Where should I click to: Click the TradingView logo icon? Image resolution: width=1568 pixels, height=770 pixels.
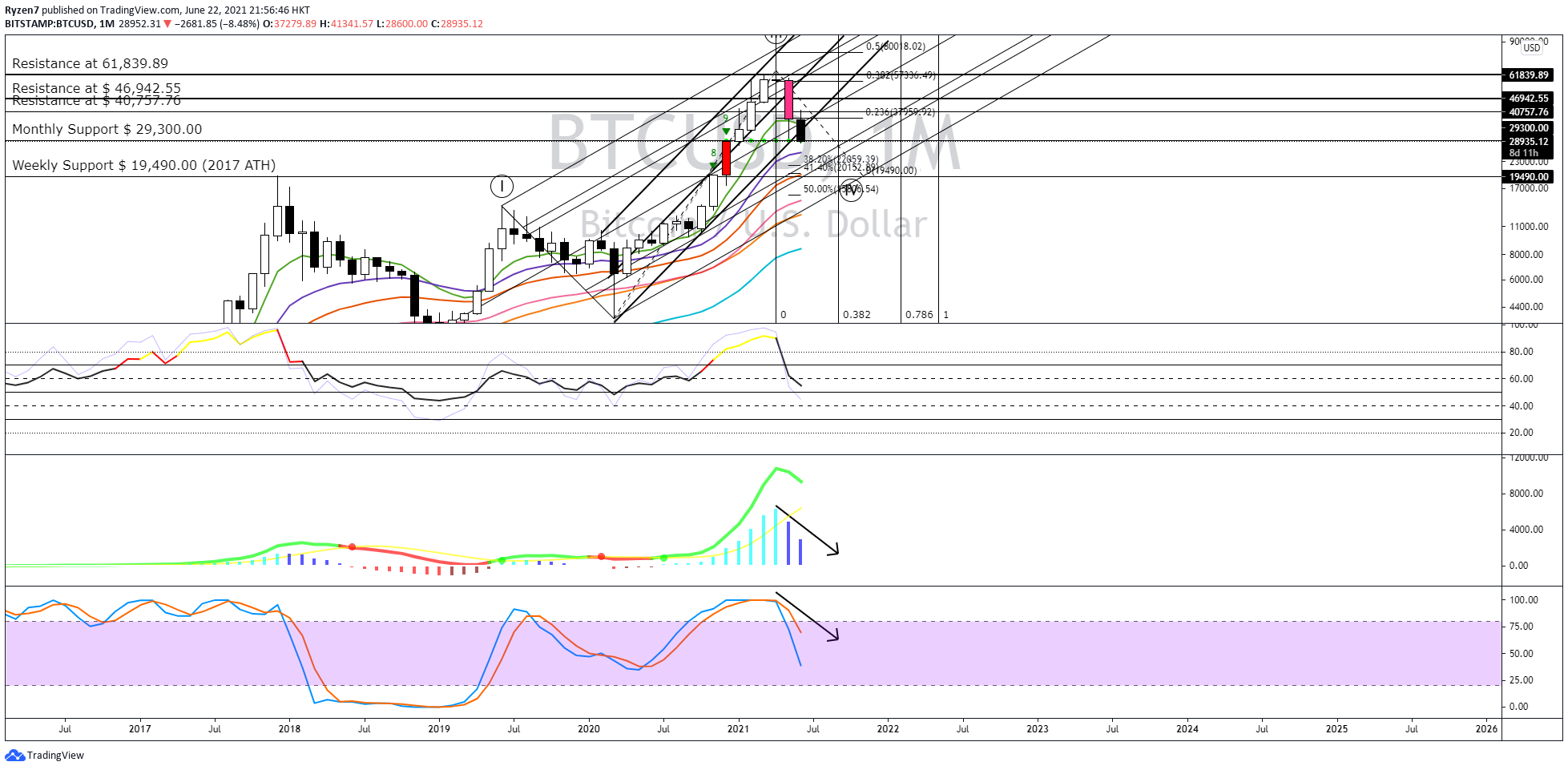tap(14, 755)
